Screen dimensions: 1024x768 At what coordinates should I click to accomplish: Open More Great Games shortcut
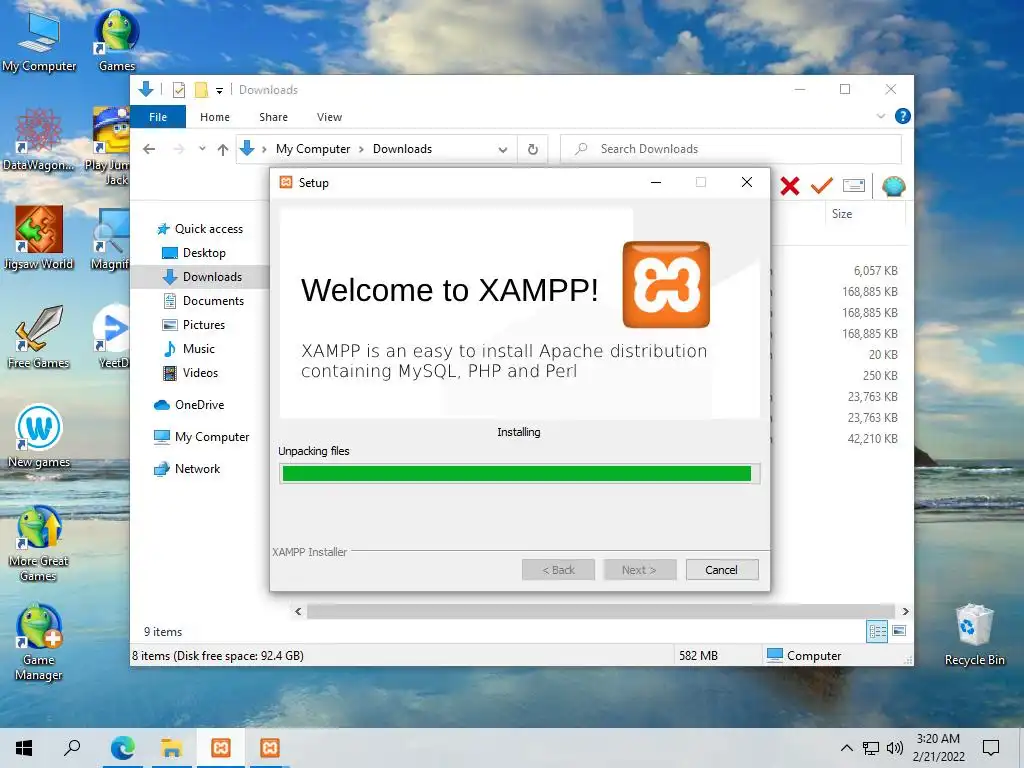pyautogui.click(x=39, y=543)
